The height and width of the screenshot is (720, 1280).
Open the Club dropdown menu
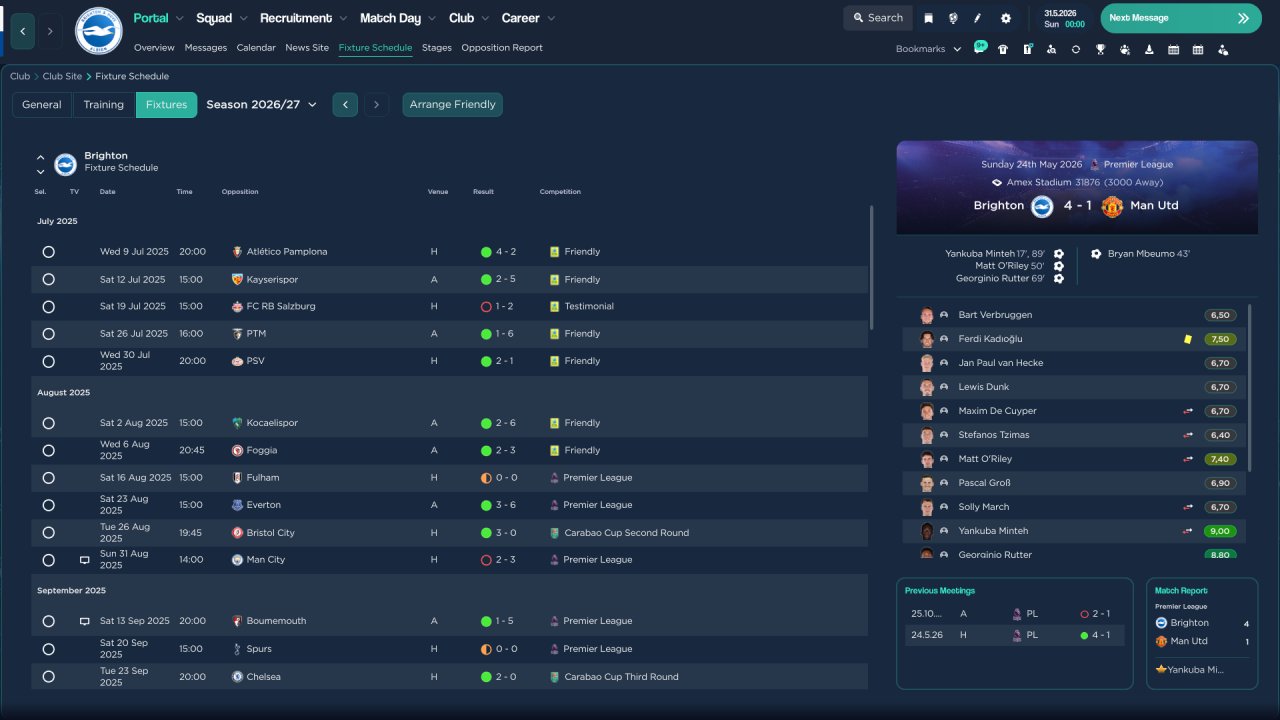click(469, 18)
